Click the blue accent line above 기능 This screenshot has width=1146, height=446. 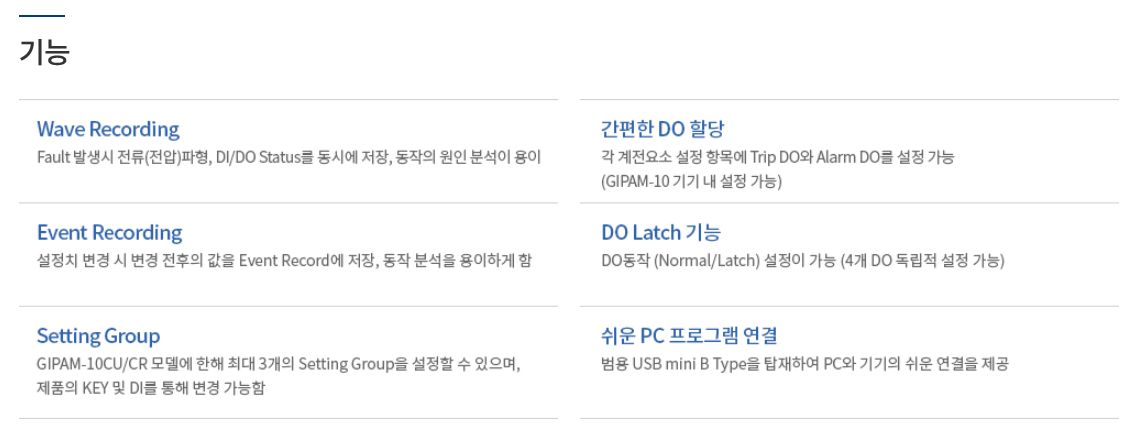coord(42,16)
